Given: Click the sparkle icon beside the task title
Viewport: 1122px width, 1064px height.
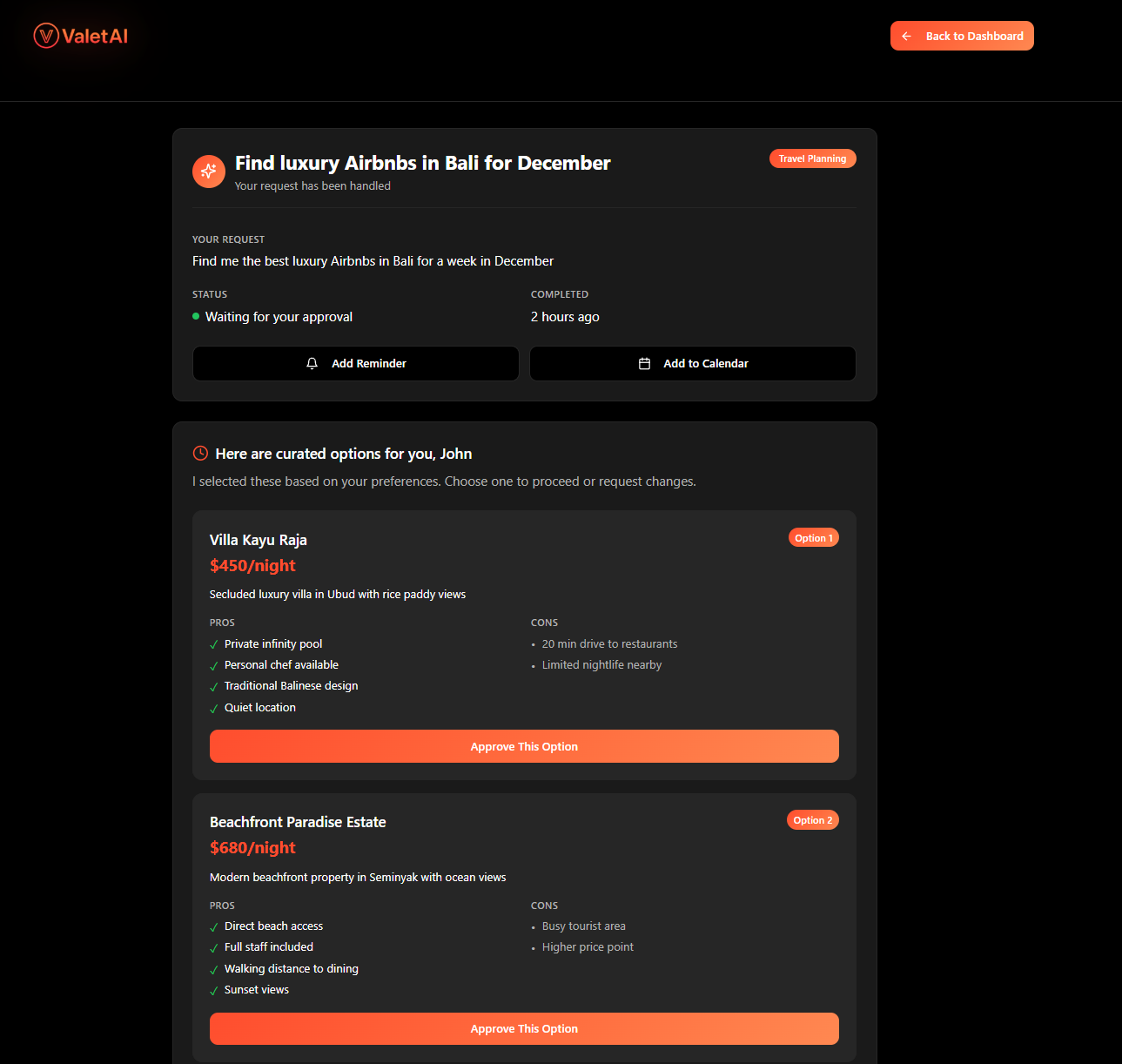Looking at the screenshot, I should pyautogui.click(x=209, y=172).
